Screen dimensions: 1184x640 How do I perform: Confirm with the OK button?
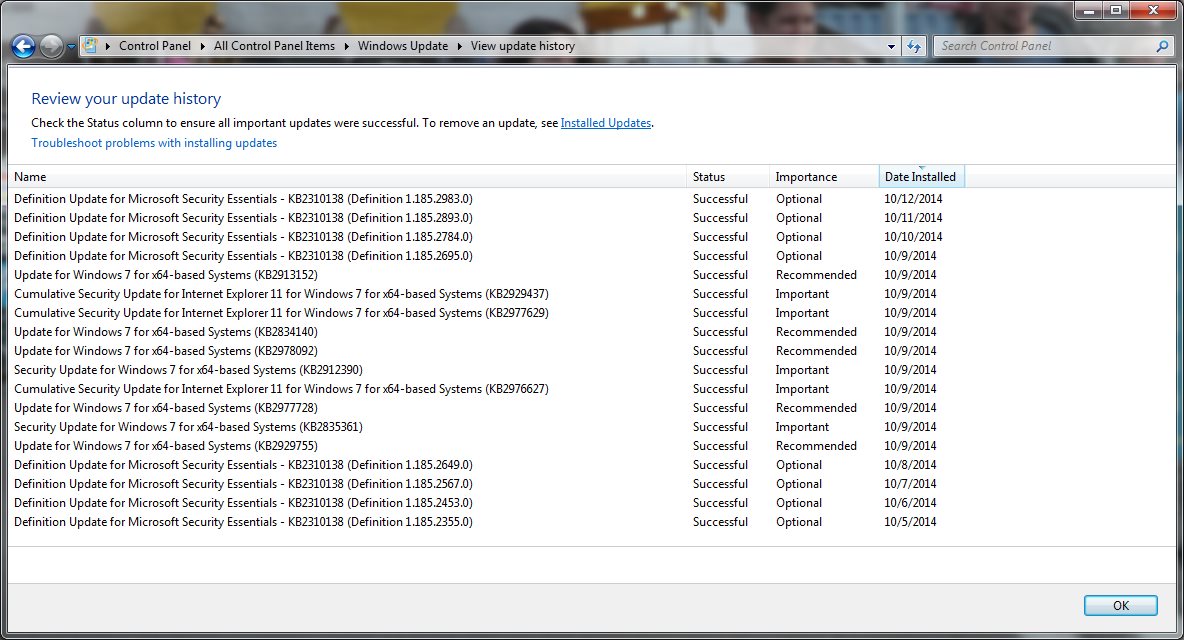pos(1121,605)
